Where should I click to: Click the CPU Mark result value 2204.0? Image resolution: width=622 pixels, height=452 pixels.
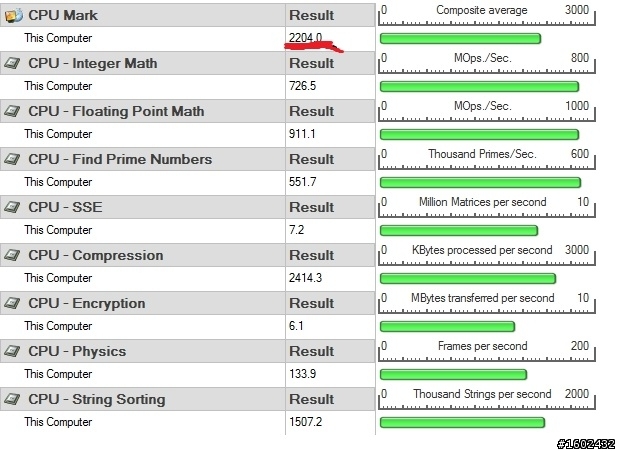(305, 38)
